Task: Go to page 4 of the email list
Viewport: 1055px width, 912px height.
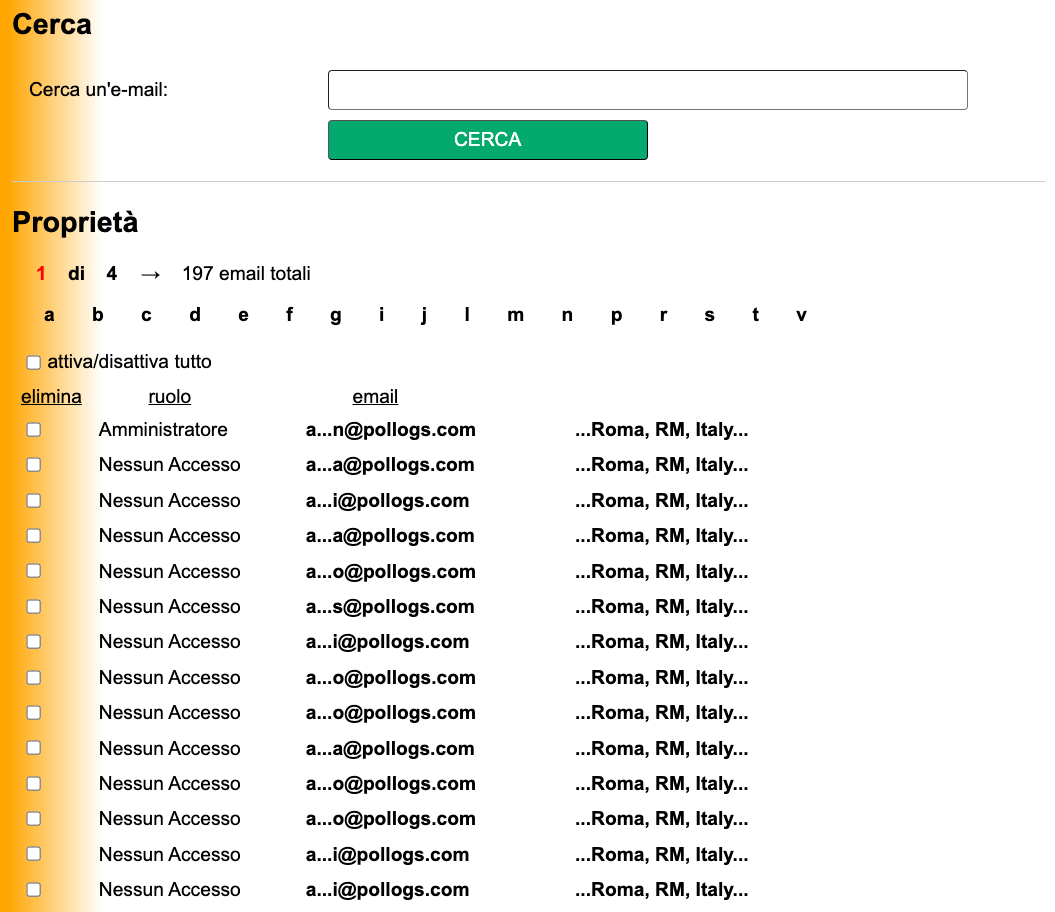Action: [111, 273]
